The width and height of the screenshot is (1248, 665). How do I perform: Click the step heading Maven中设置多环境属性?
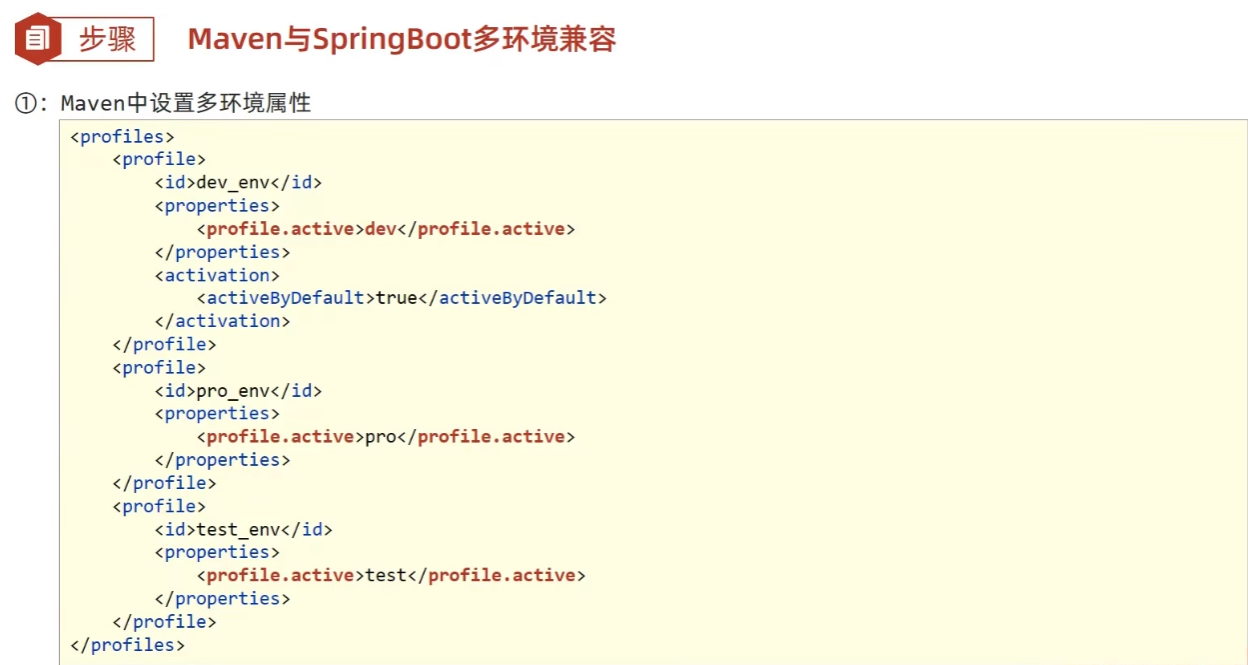186,102
